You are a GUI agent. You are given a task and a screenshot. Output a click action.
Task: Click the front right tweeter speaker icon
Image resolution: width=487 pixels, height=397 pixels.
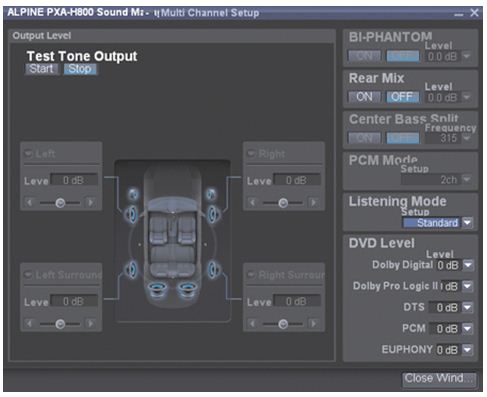click(211, 194)
